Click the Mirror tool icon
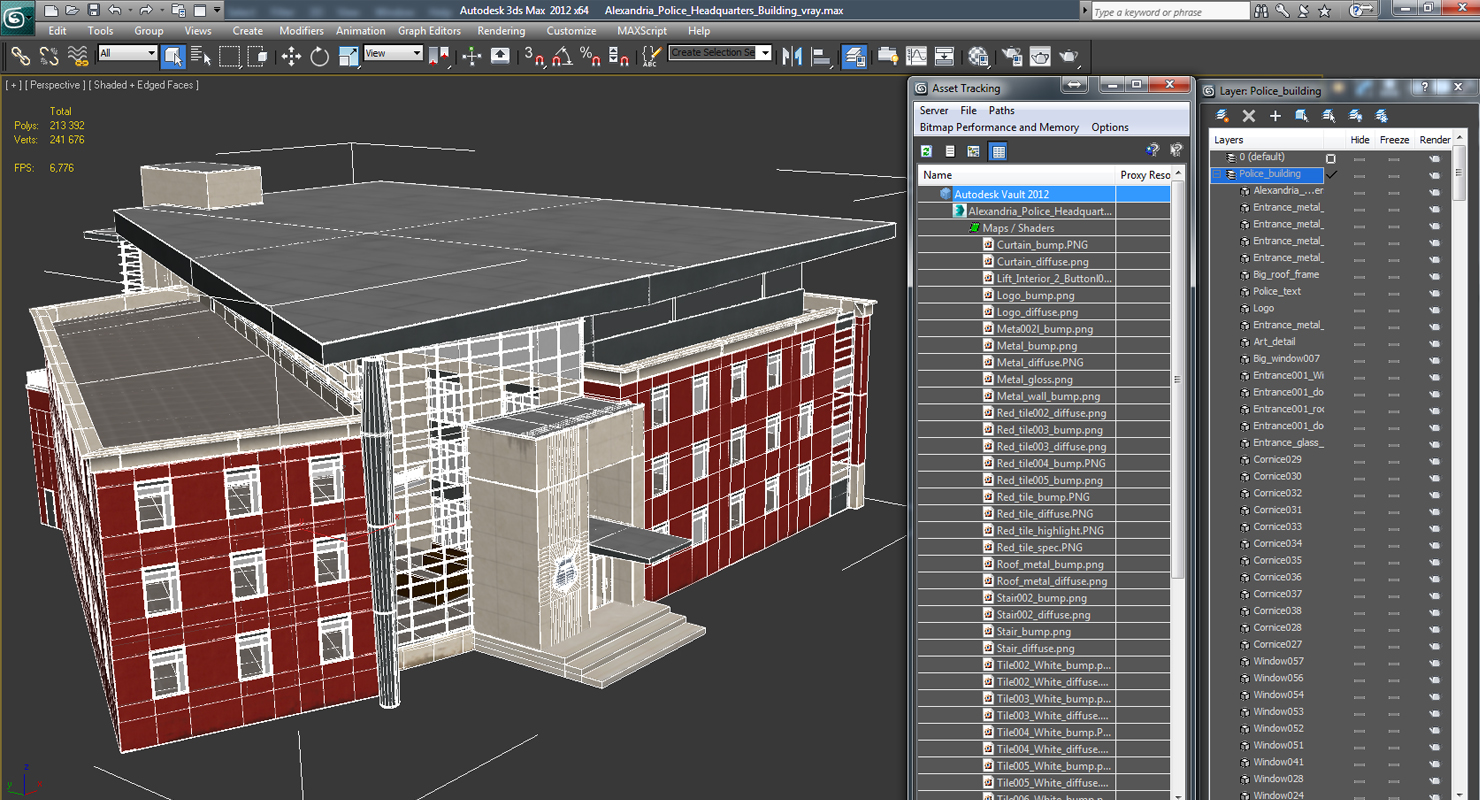This screenshot has width=1480, height=800. [793, 56]
